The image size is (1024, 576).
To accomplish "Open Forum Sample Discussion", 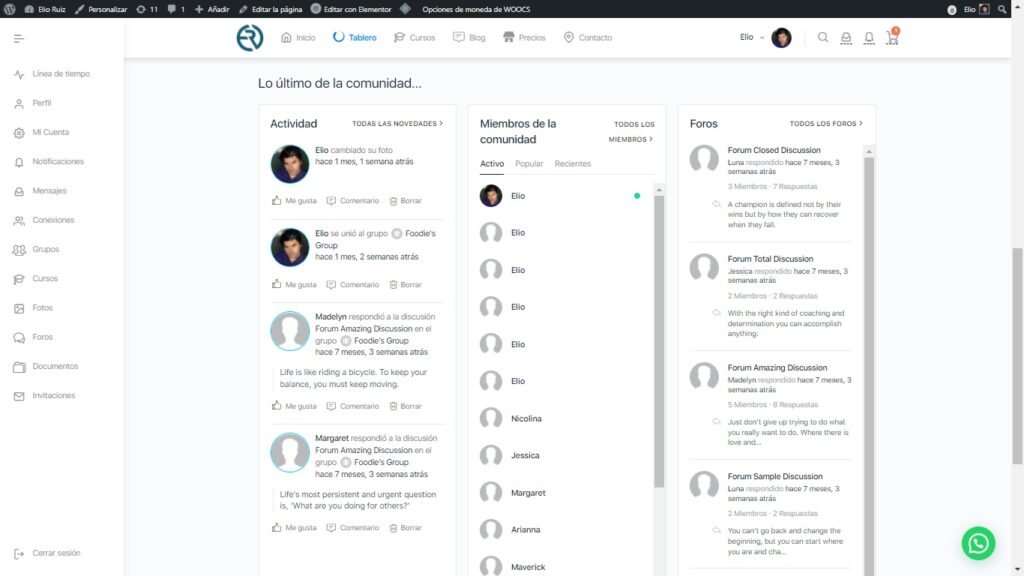I will 775,477.
